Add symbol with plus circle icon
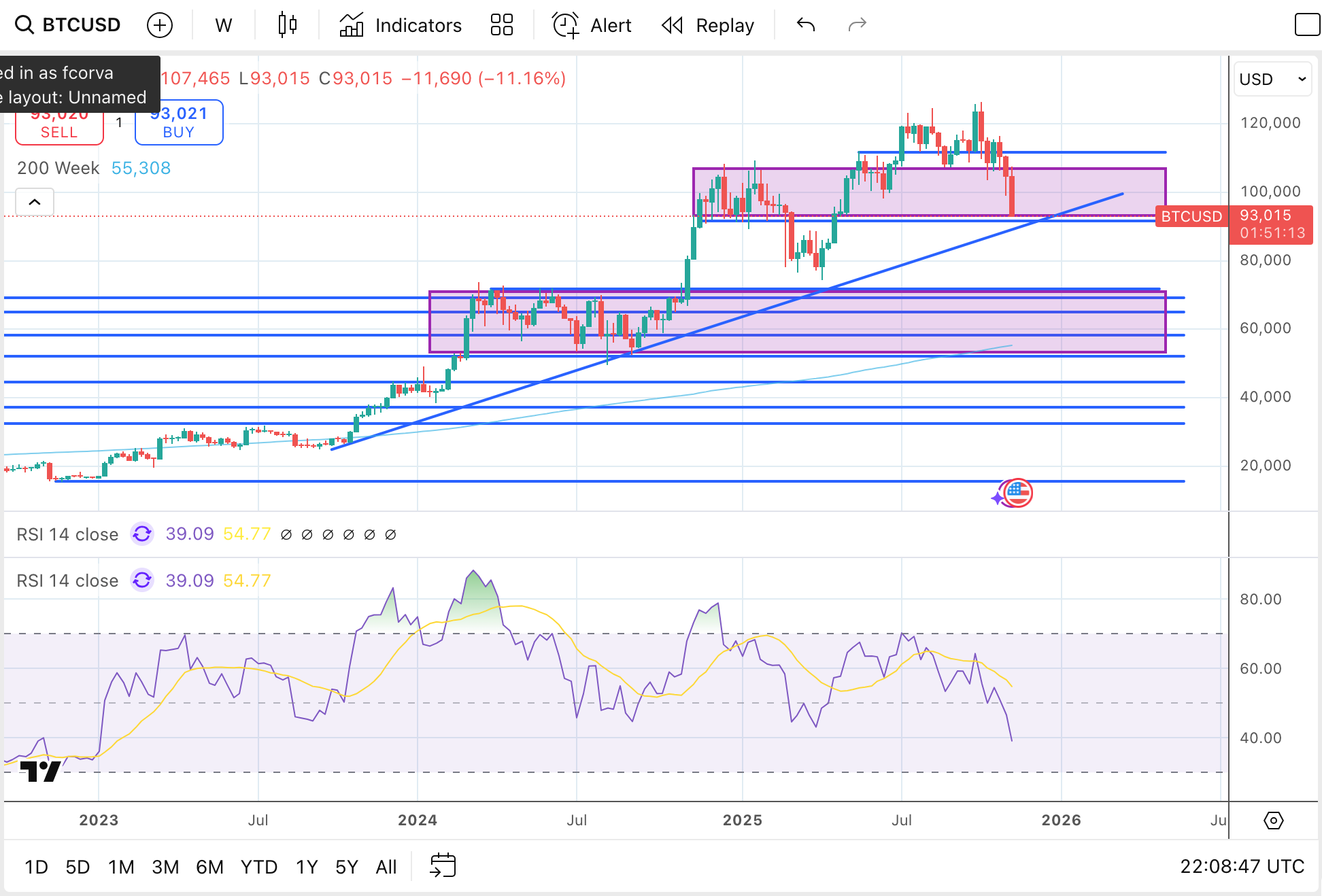Viewport: 1322px width, 896px height. [160, 25]
